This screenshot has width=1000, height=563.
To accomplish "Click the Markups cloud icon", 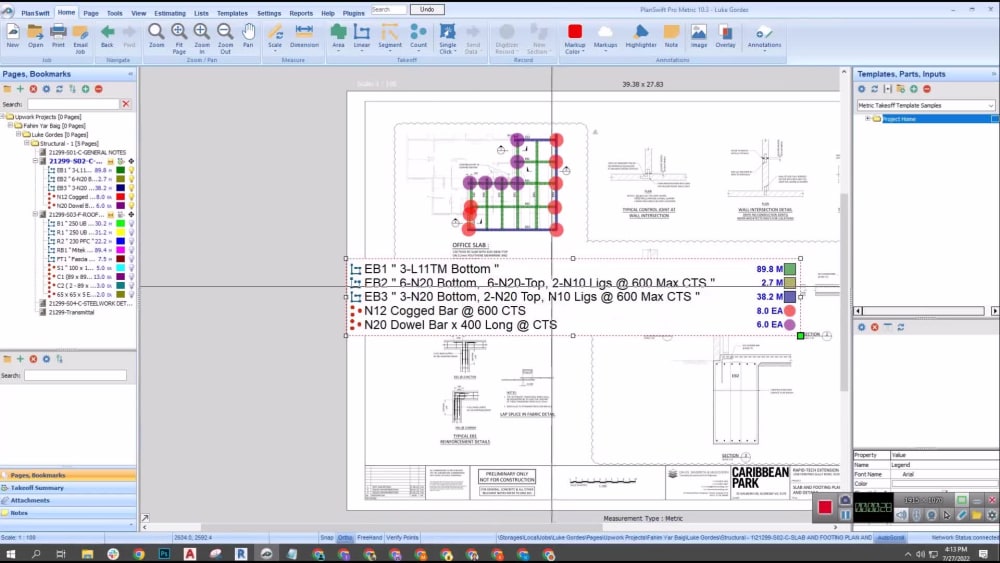I will click(605, 36).
